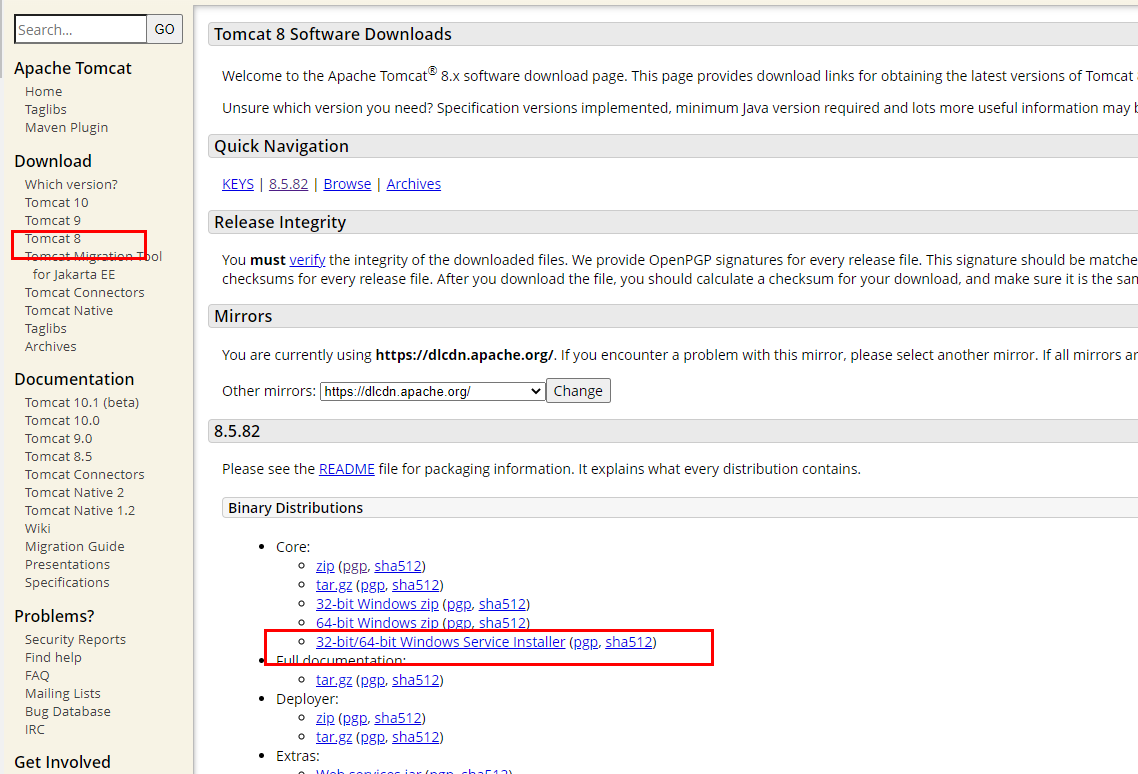Open Tomcat 8.5 documentation

tap(59, 457)
